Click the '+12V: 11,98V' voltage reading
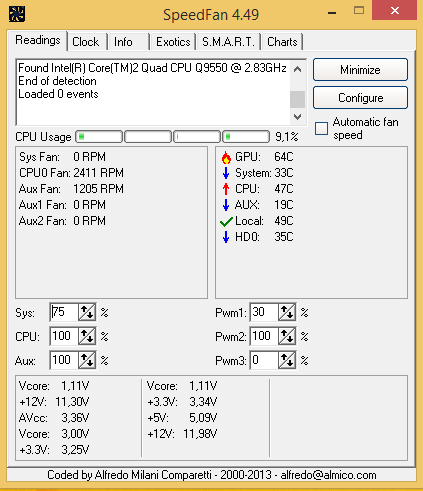423x491 pixels. click(x=182, y=434)
